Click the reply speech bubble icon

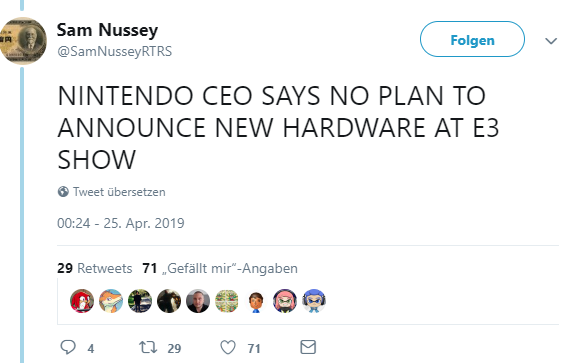pos(68,347)
